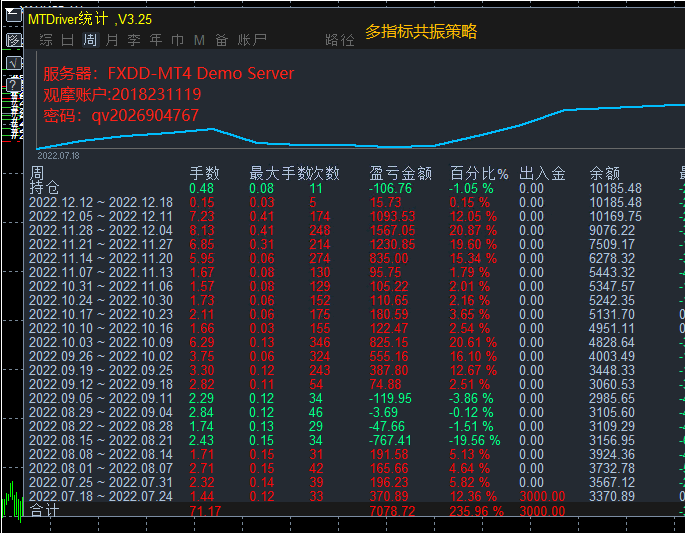685x533 pixels.
Task: Open the 账户 account tab
Action: [x=253, y=40]
